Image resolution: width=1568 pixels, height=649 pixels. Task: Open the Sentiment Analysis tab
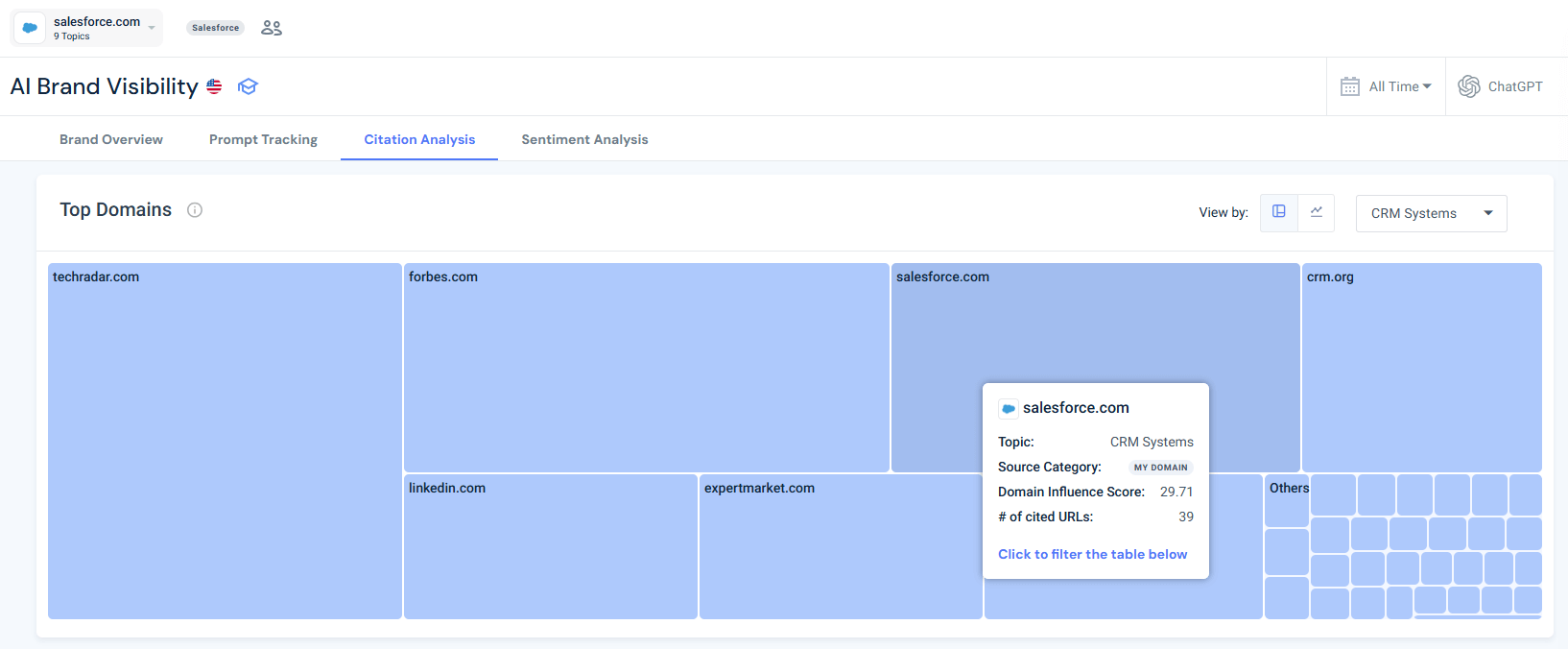(x=584, y=139)
